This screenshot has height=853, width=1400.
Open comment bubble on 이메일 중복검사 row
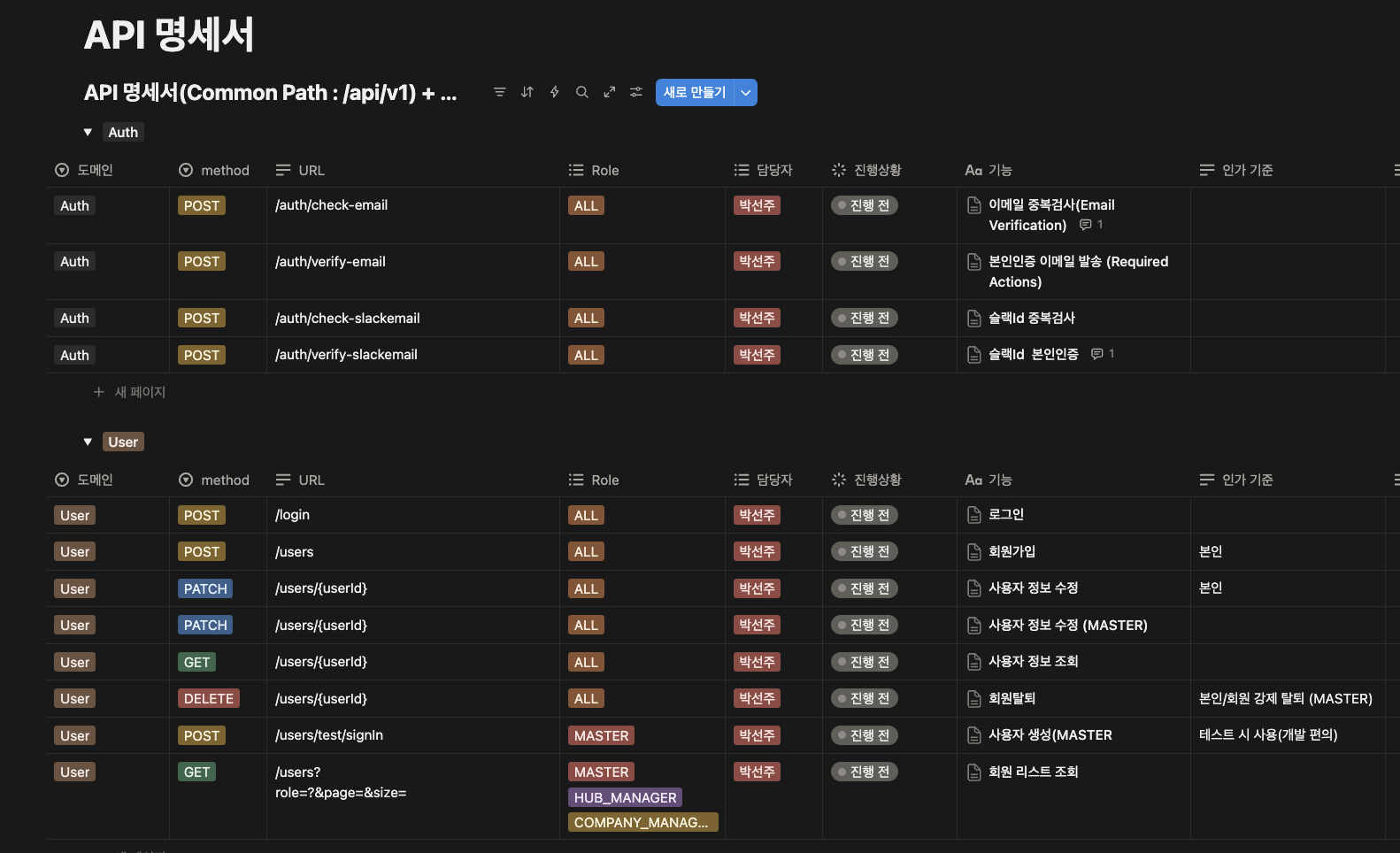point(1091,225)
